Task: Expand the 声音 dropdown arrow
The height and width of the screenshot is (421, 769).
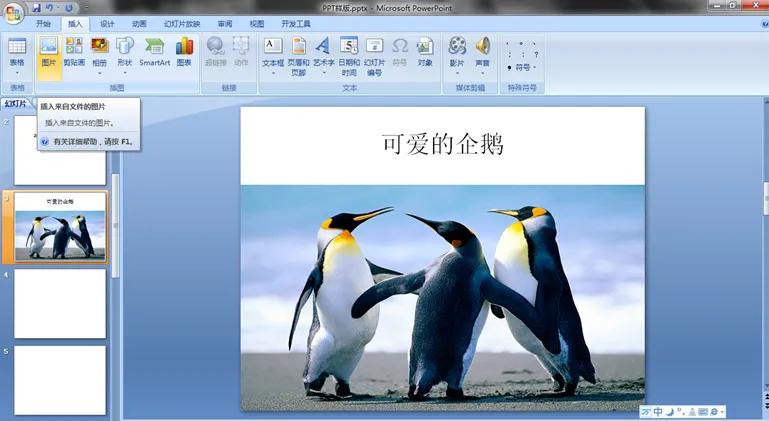Action: pos(483,73)
